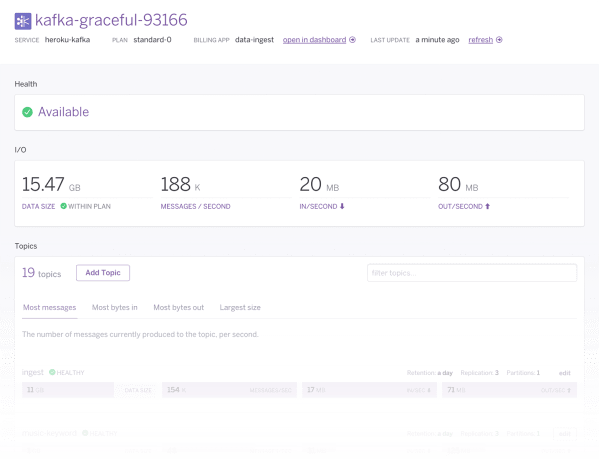The width and height of the screenshot is (599, 473).
Task: Click the circular arrow icon next to refresh
Action: (499, 40)
